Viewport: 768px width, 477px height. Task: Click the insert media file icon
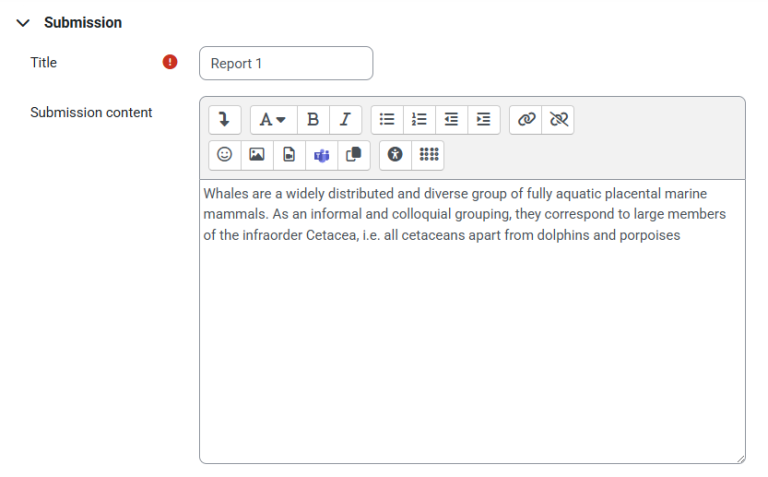tap(289, 155)
